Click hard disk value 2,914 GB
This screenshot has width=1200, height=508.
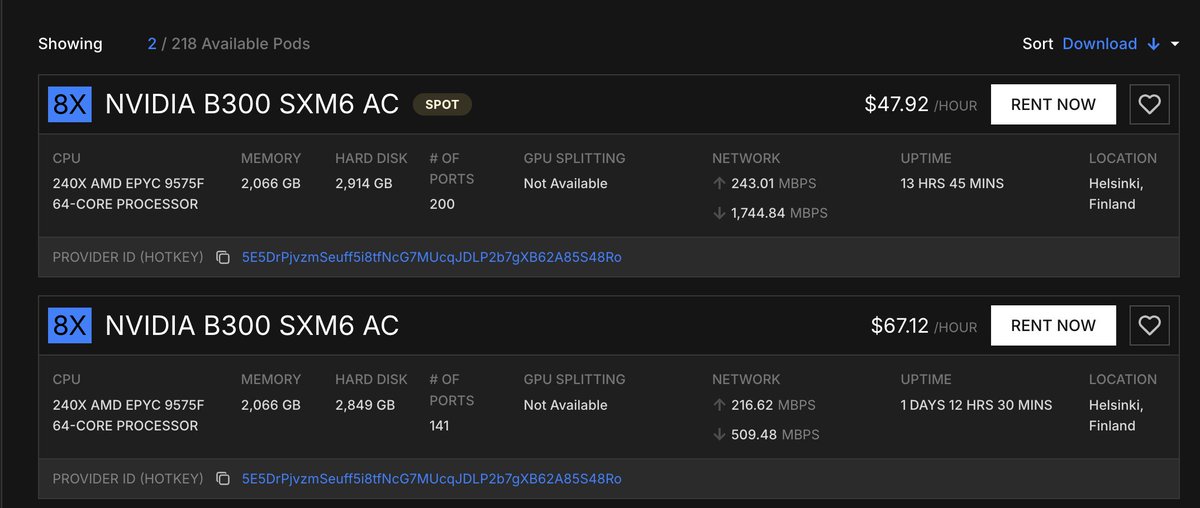coord(364,183)
